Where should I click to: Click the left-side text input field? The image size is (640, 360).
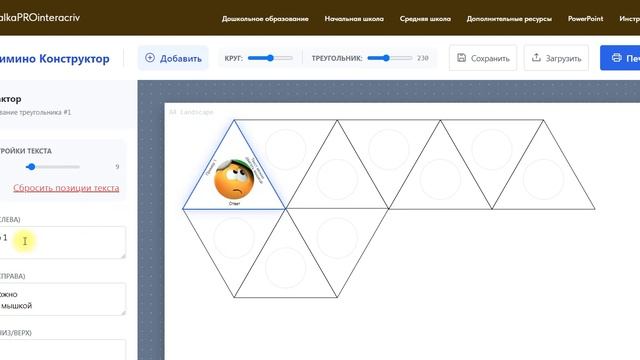pyautogui.click(x=63, y=242)
